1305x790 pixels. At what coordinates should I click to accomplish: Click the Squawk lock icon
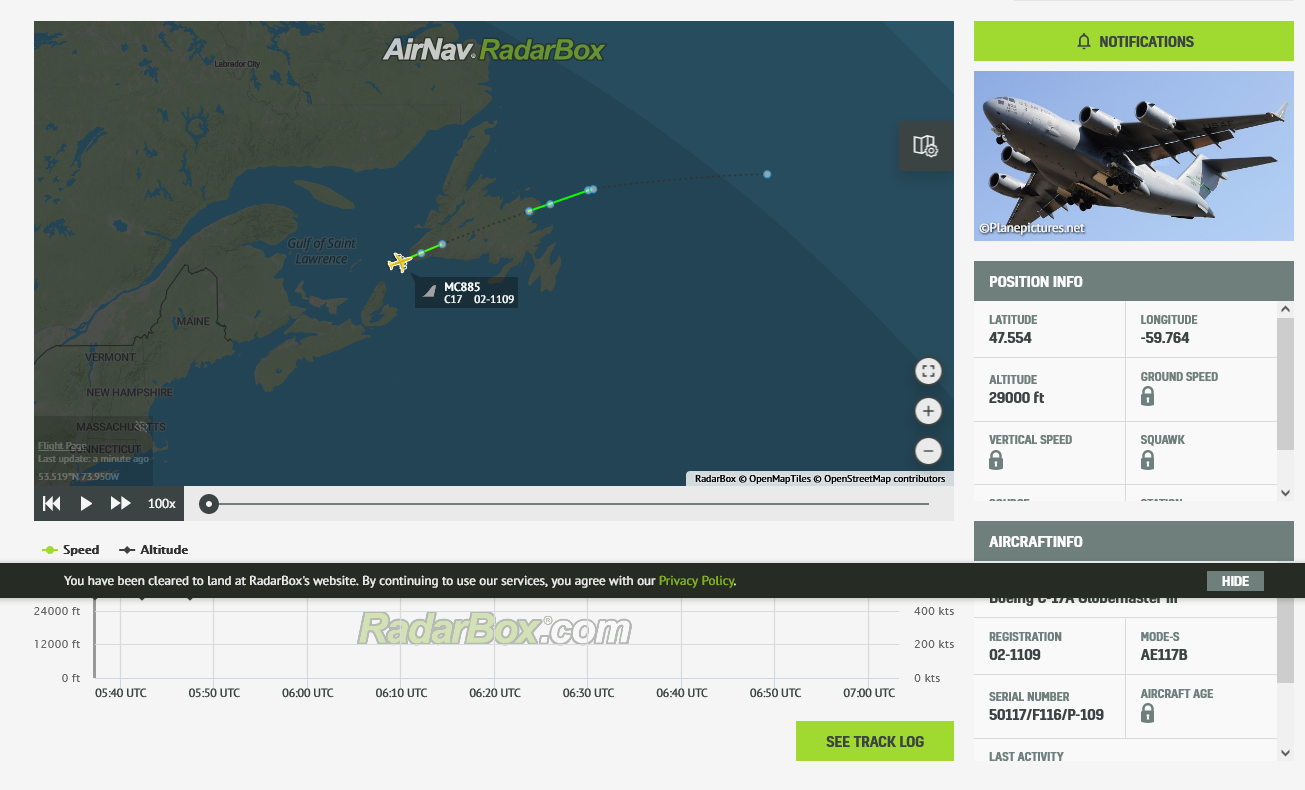coord(1148,460)
